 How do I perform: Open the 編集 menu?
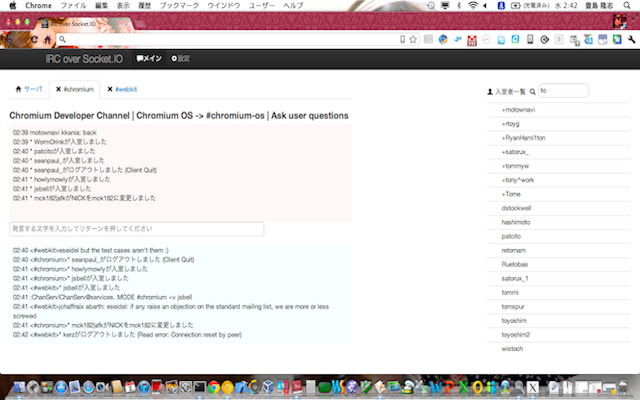point(101,5)
